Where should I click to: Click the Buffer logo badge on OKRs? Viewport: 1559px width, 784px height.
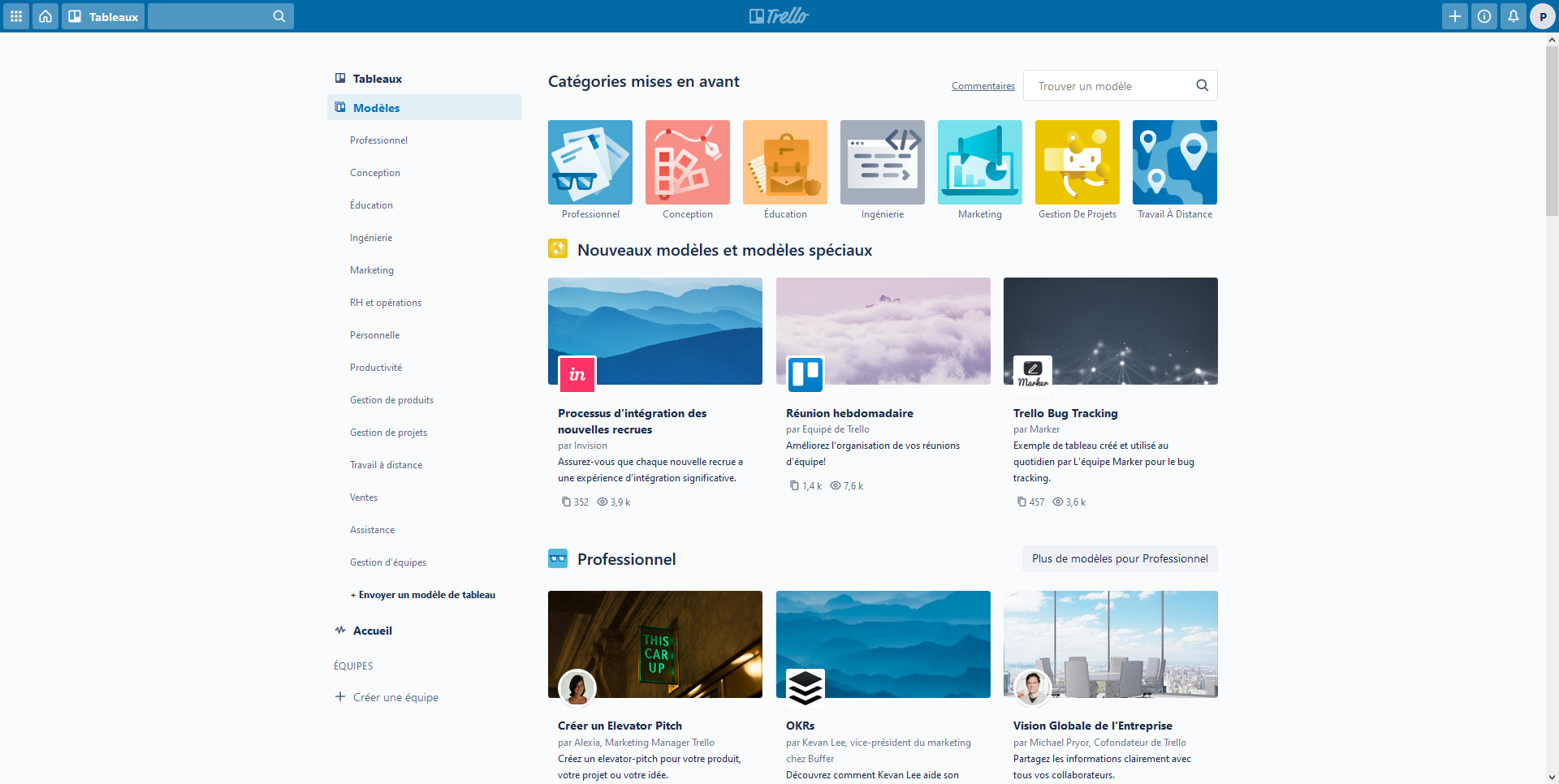pos(805,687)
